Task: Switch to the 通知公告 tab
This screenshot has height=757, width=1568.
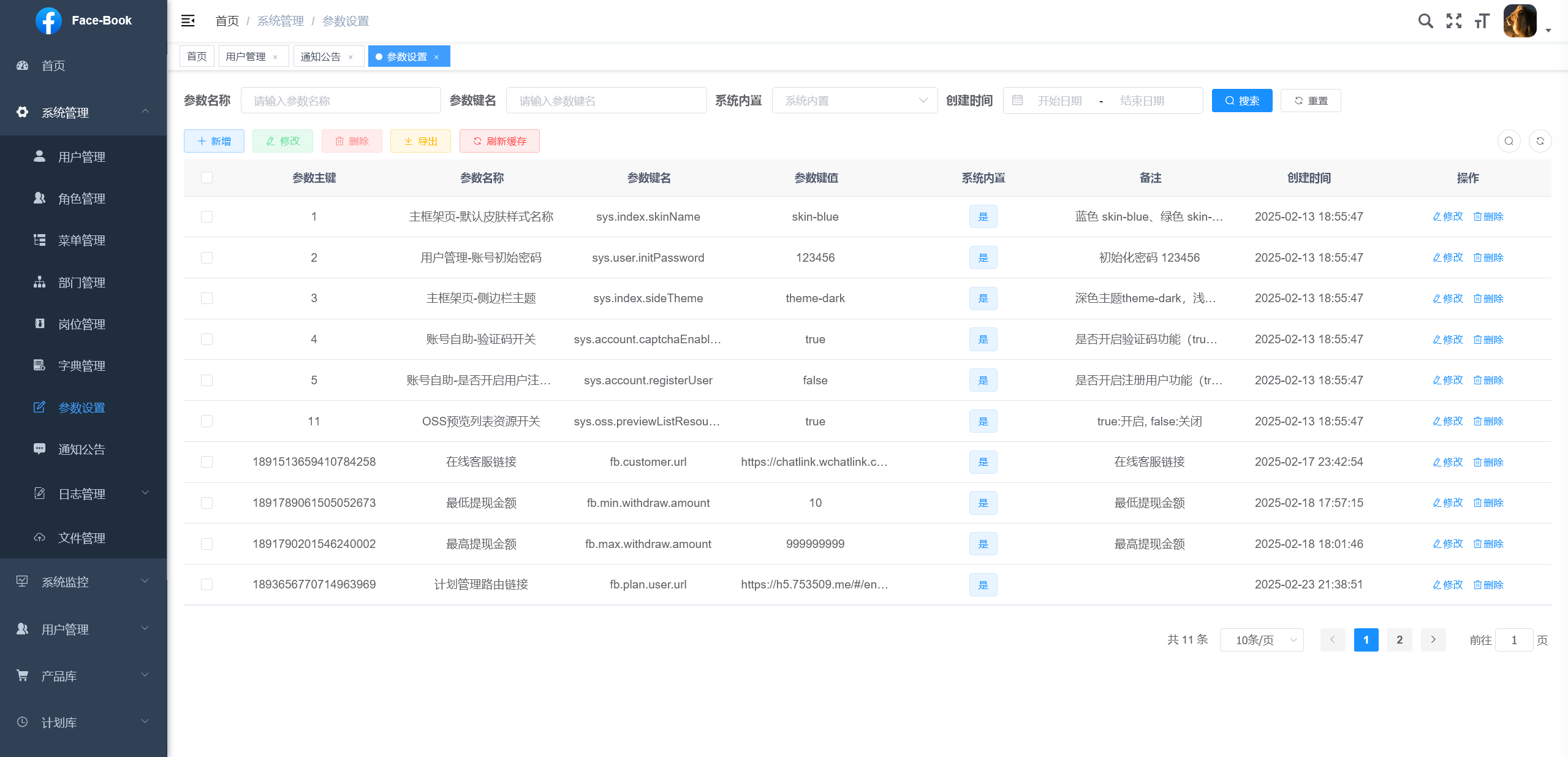Action: (x=322, y=56)
